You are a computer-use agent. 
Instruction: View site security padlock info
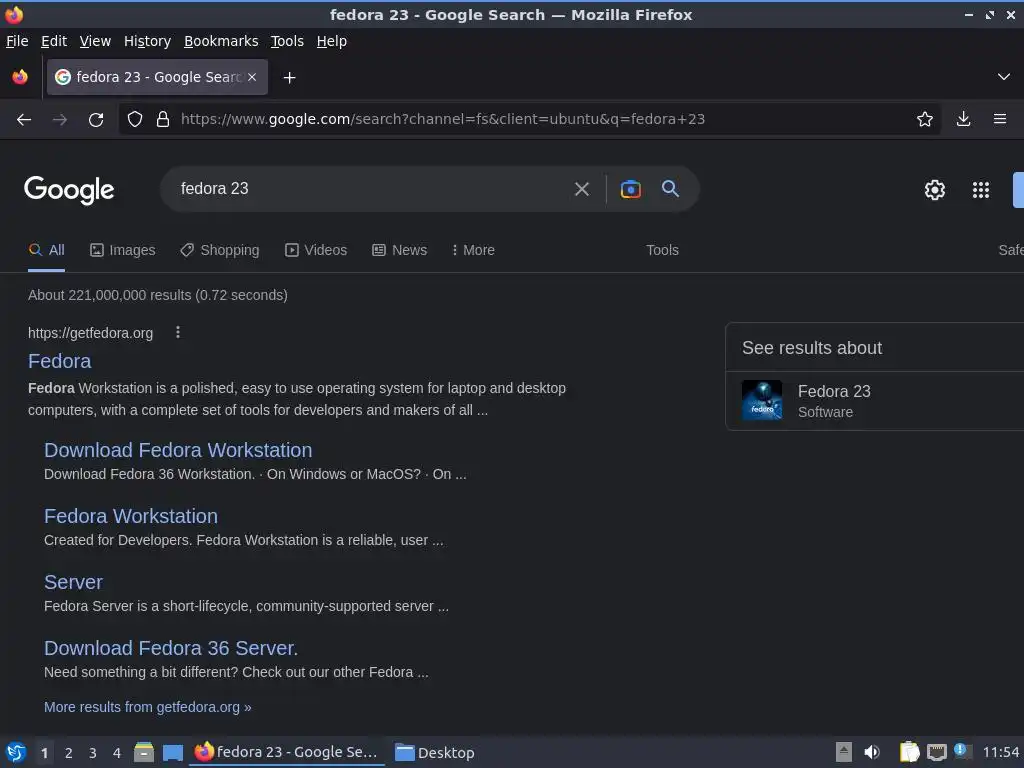163,119
